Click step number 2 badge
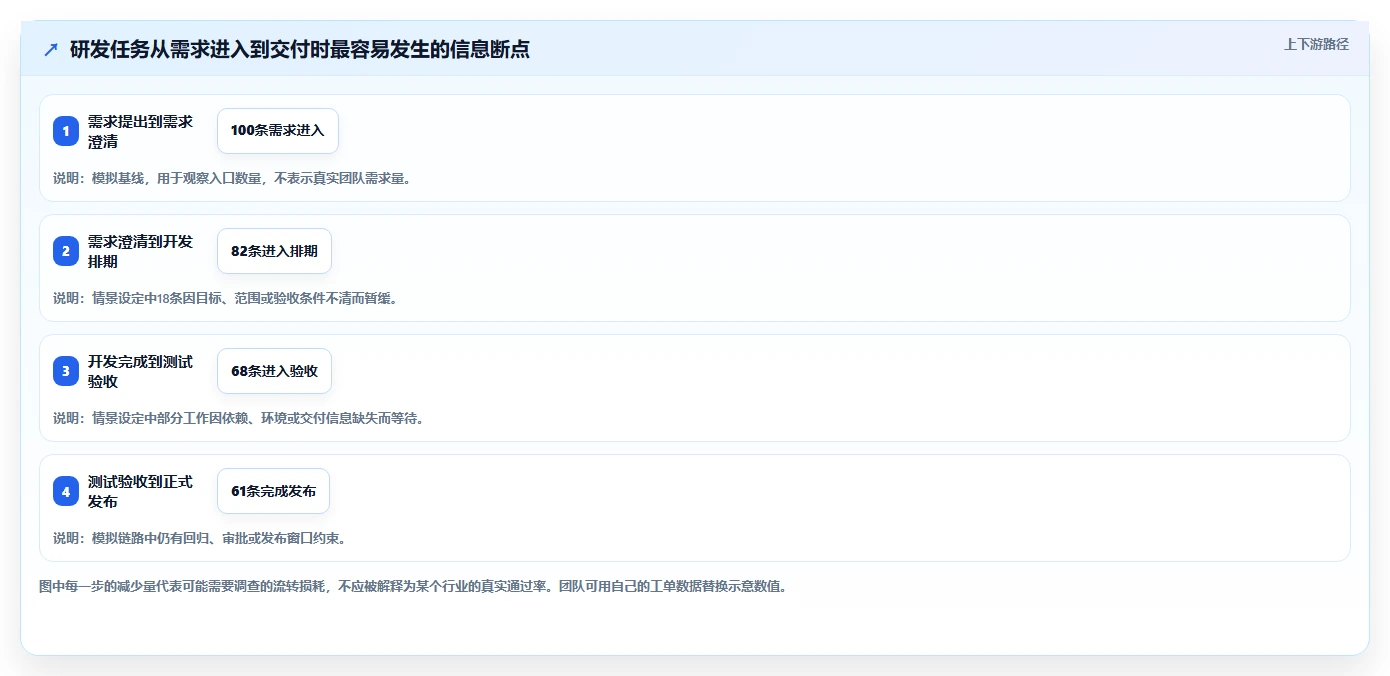Image resolution: width=1390 pixels, height=676 pixels. 66,251
